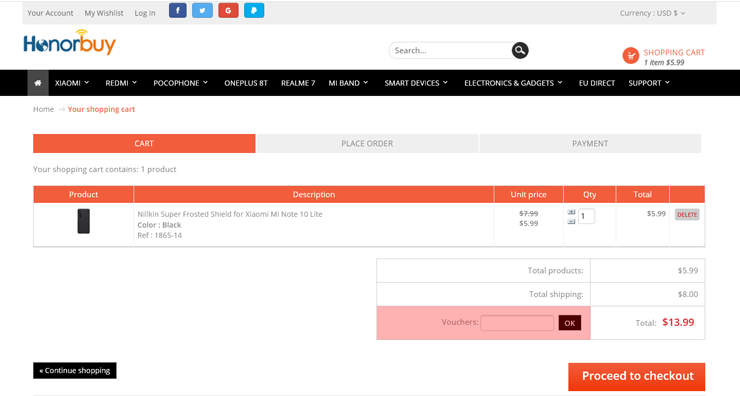Click the 'Color : Black' text
The width and height of the screenshot is (740, 396).
[x=159, y=225]
